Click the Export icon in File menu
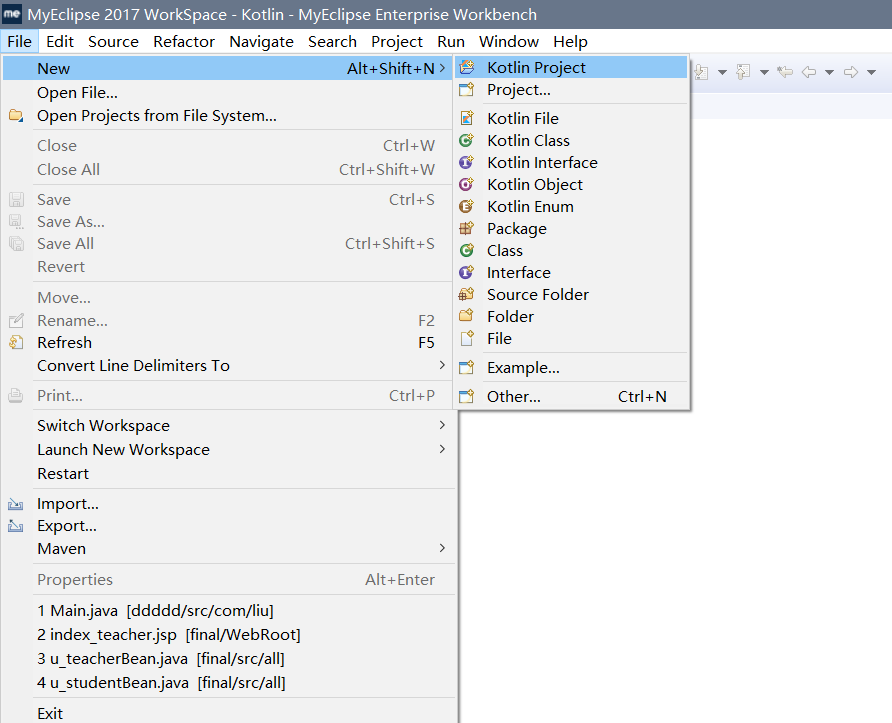The height and width of the screenshot is (723, 892). point(16,526)
